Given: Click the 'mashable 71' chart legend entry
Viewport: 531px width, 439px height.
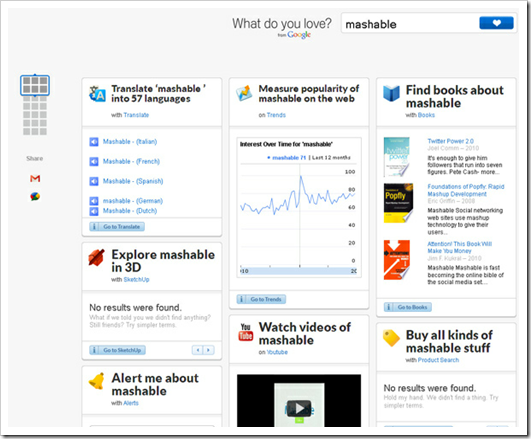Looking at the screenshot, I should coord(287,158).
